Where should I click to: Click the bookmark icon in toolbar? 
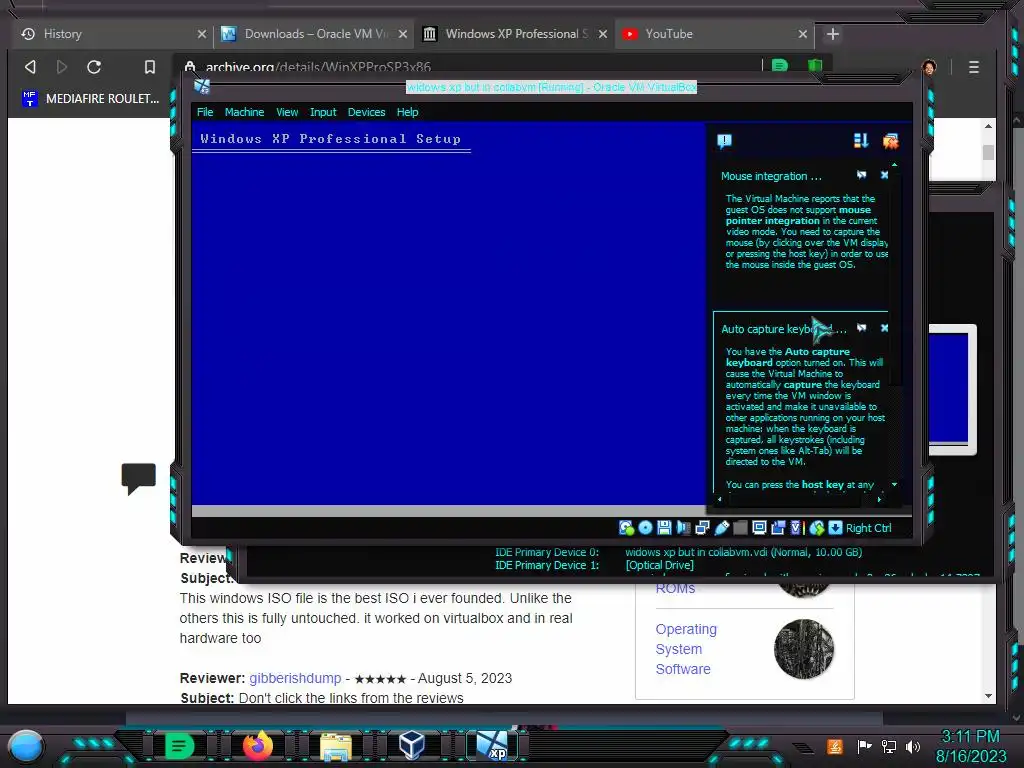pyautogui.click(x=150, y=67)
